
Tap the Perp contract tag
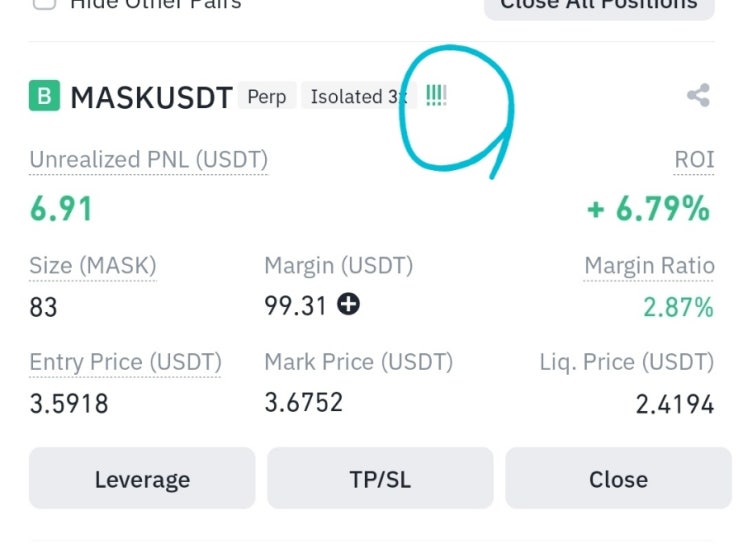pyautogui.click(x=266, y=97)
